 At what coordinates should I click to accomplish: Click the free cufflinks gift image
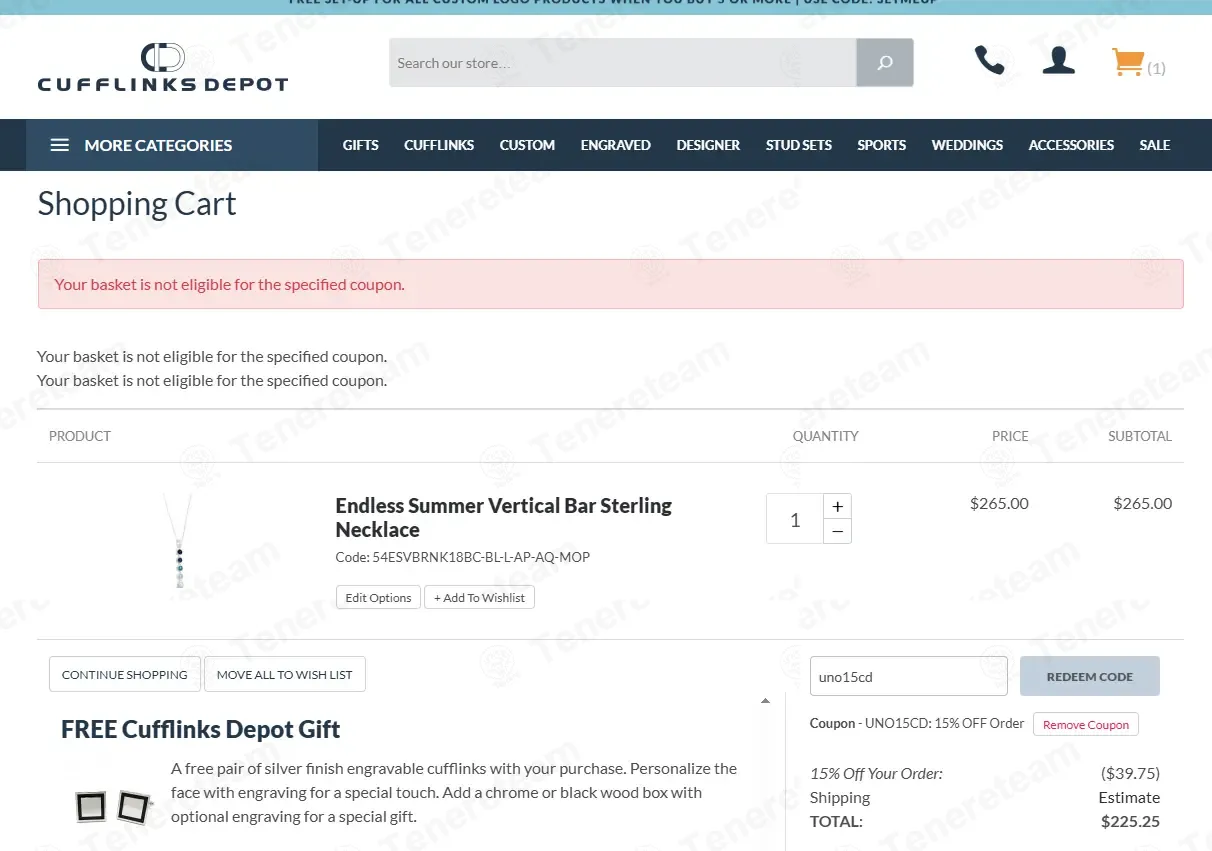[114, 806]
